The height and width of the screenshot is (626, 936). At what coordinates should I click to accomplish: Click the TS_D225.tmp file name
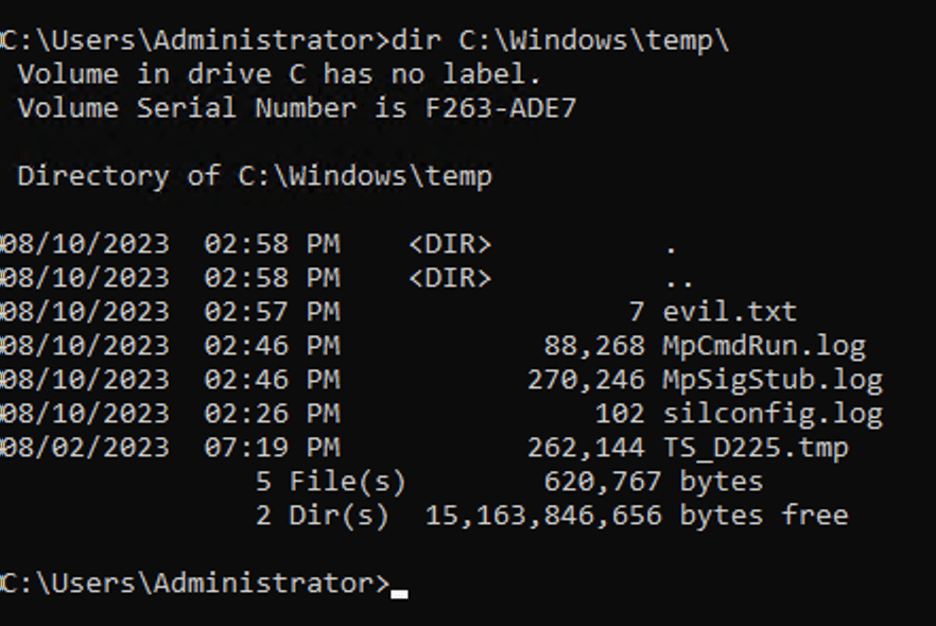756,448
